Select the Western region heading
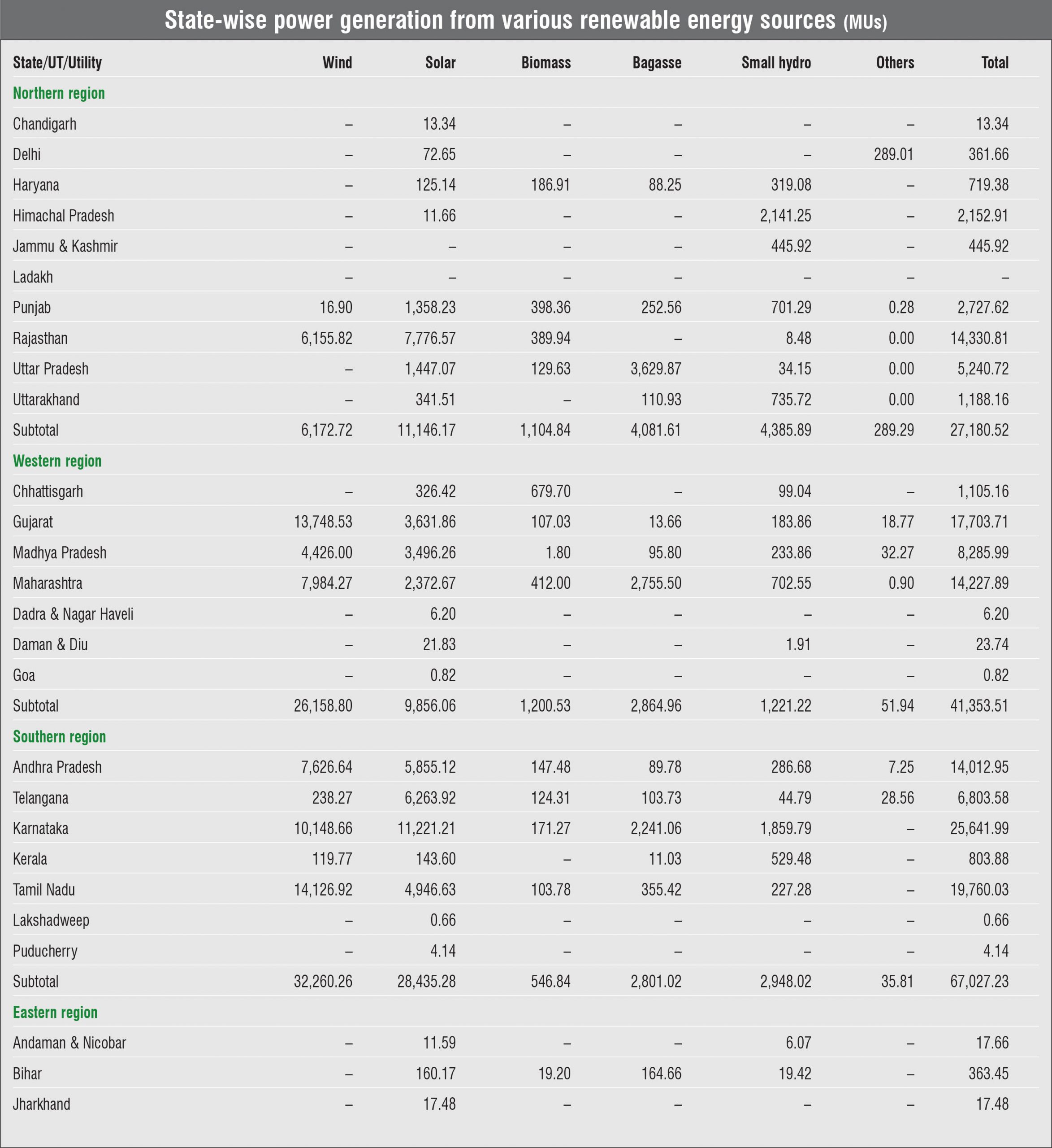This screenshot has height=1148, width=1052. pyautogui.click(x=57, y=461)
